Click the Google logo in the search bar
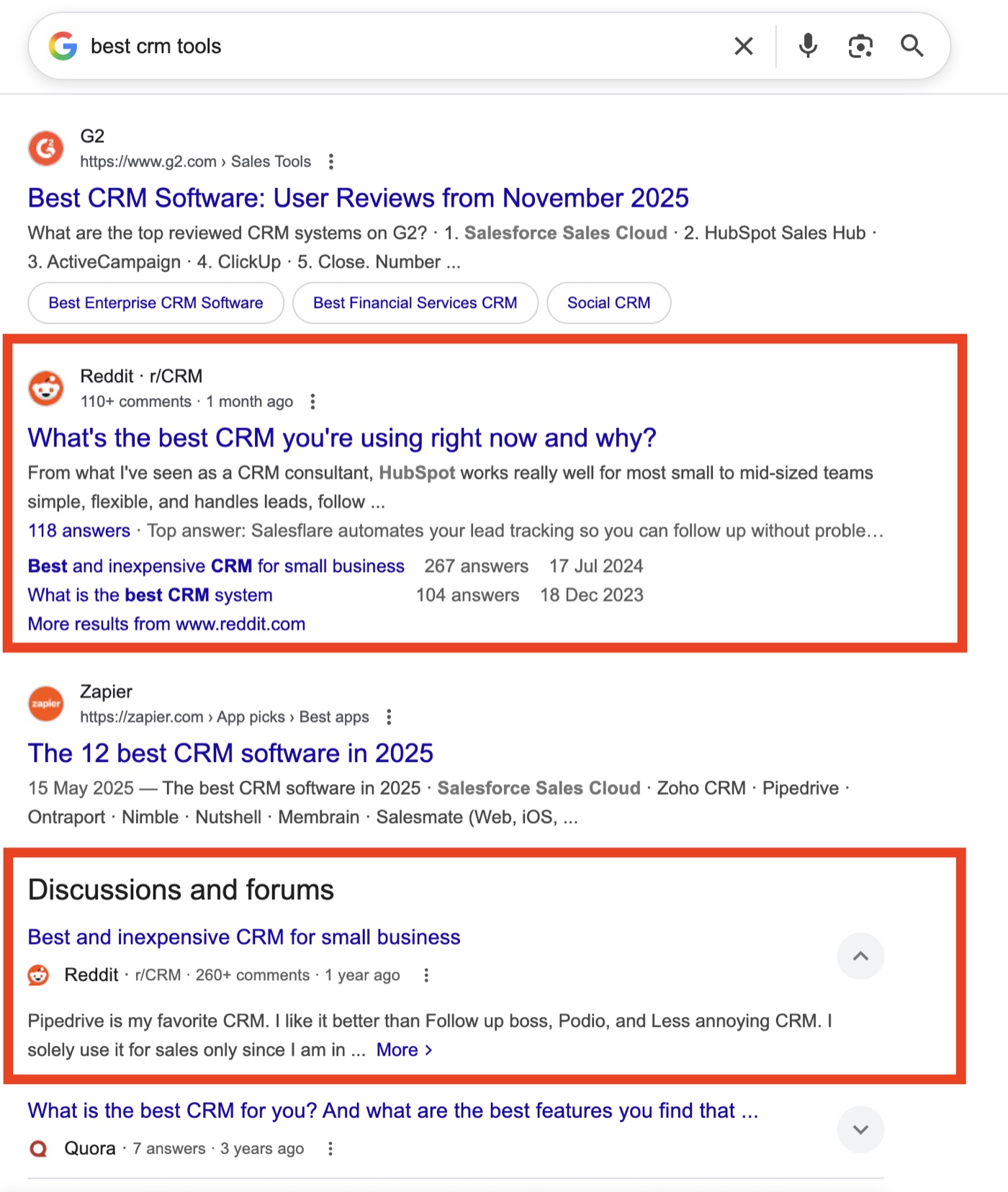This screenshot has height=1192, width=1008. 63,46
